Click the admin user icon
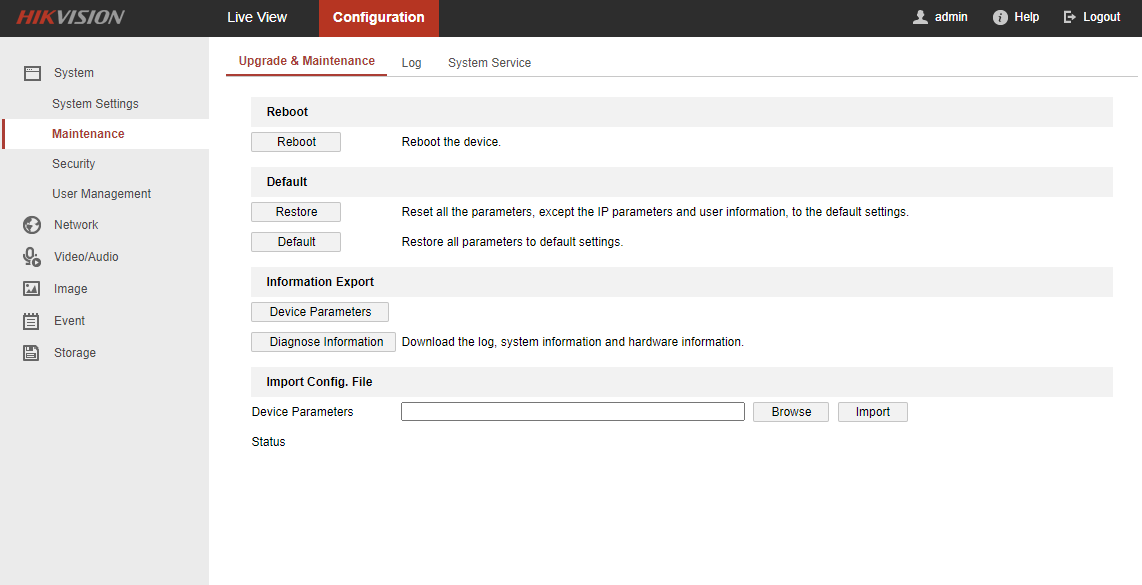This screenshot has height=585, width=1142. tap(920, 17)
